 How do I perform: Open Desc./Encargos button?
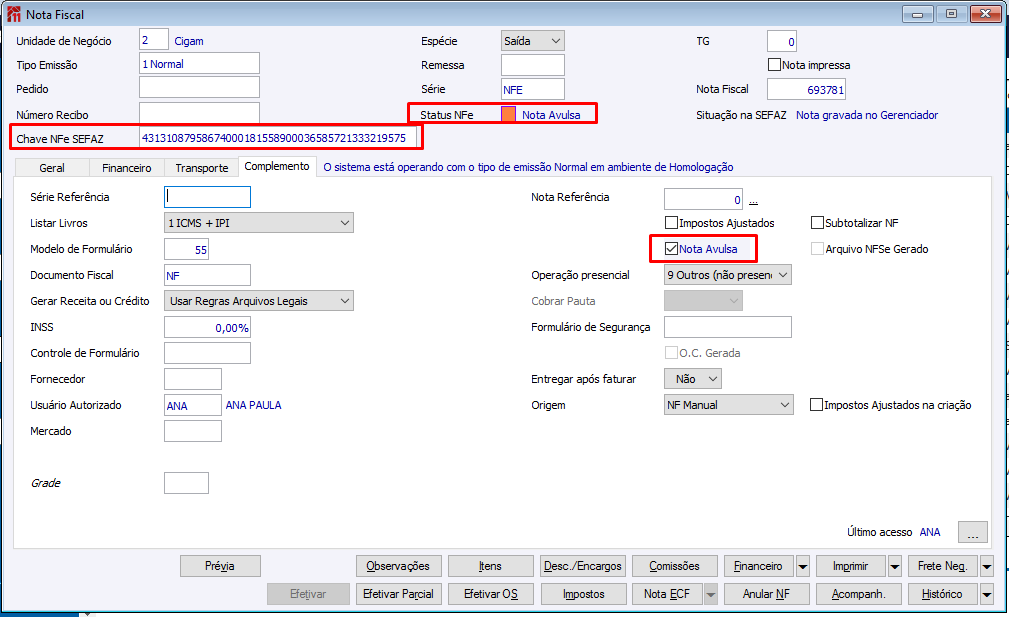click(583, 566)
